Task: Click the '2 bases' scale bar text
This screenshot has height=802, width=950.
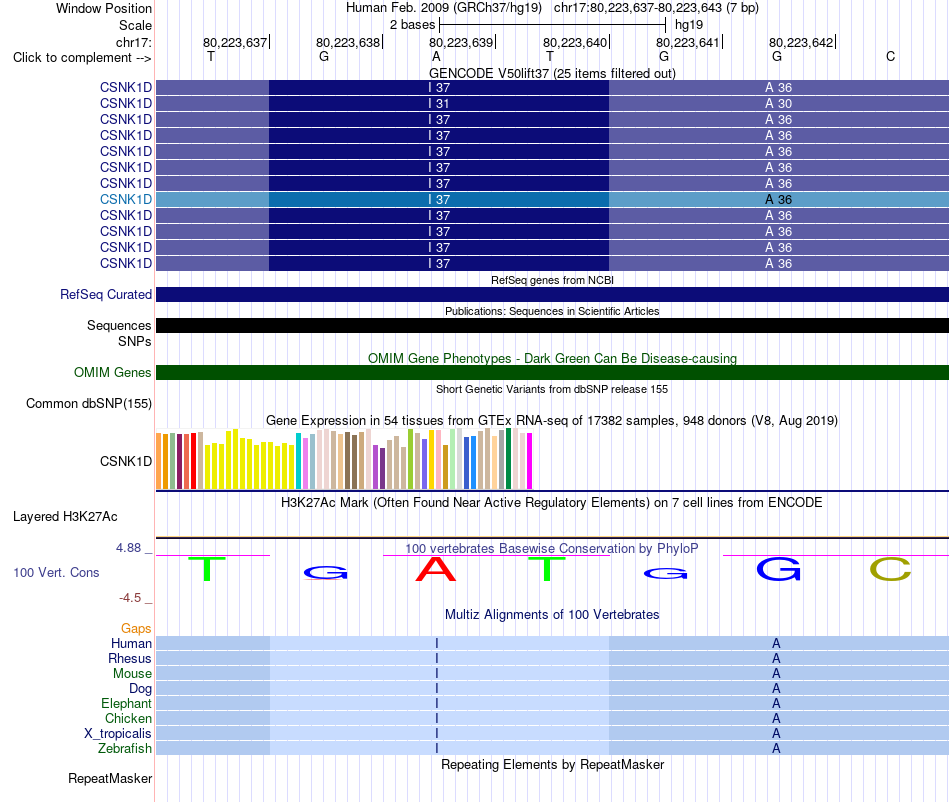Action: click(x=412, y=25)
